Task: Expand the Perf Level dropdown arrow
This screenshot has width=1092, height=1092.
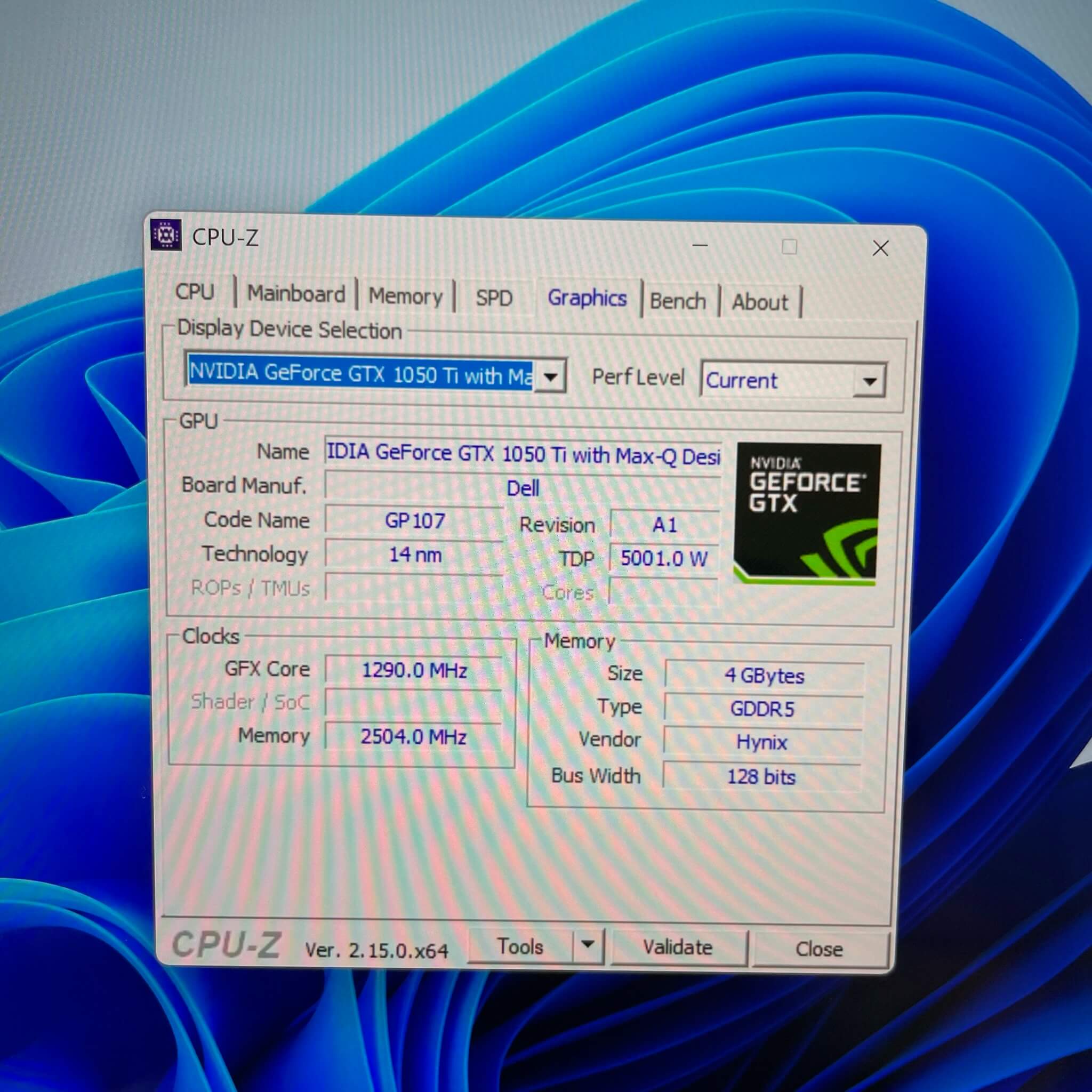Action: pos(869,382)
